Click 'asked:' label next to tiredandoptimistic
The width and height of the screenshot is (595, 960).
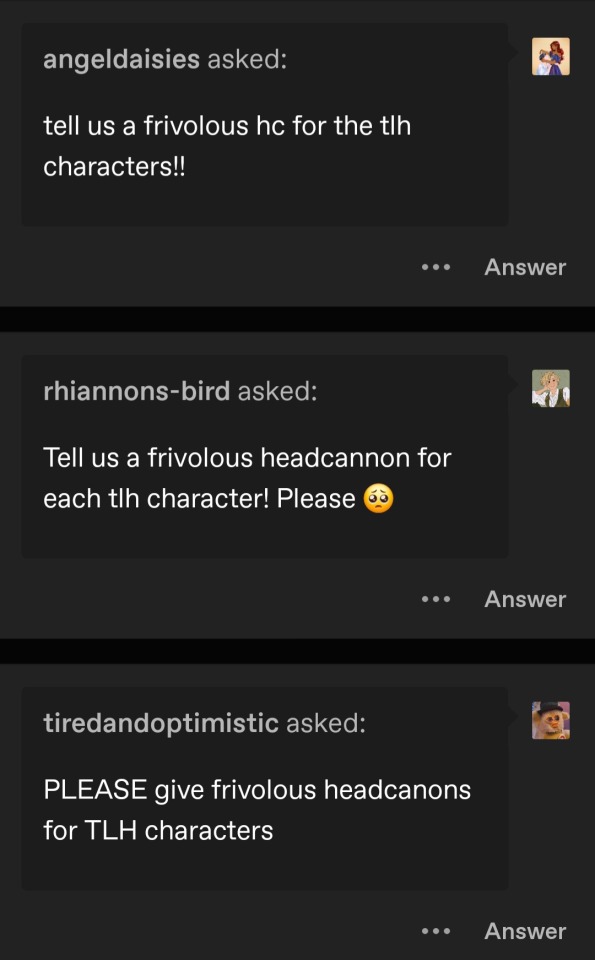tap(326, 724)
